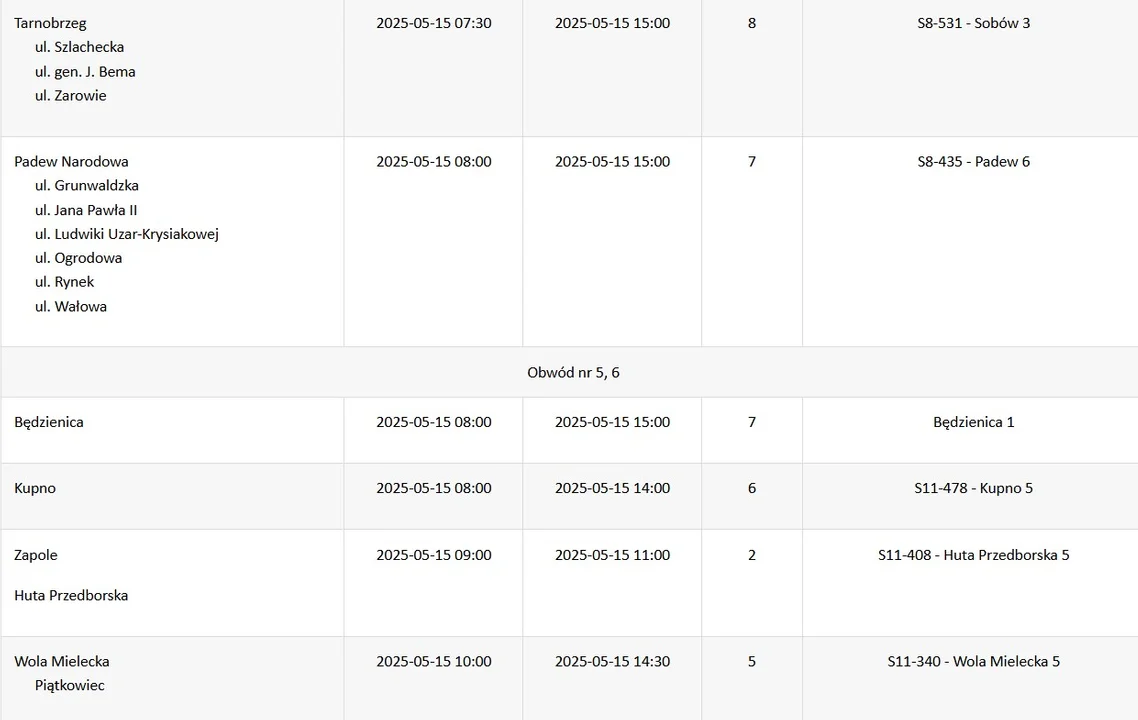The height and width of the screenshot is (720, 1138).
Task: Click station S11-340 - Wola Mielecka 5
Action: (x=973, y=662)
